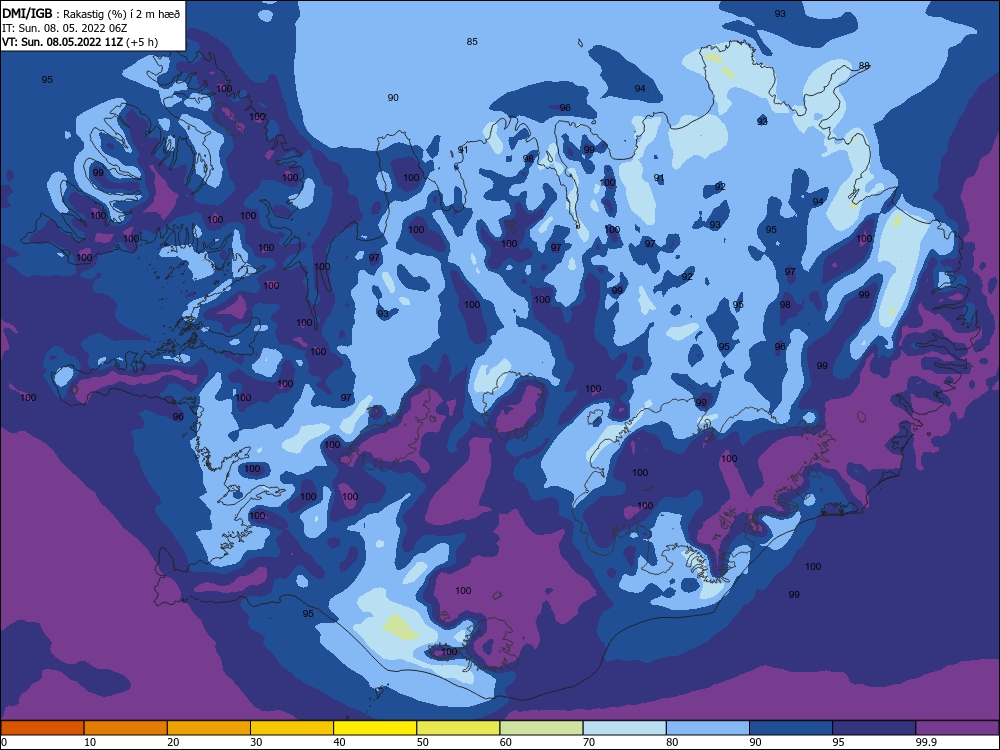Click the 95–99.9 dark indigo legend swatch
This screenshot has width=1000, height=750.
(x=874, y=728)
